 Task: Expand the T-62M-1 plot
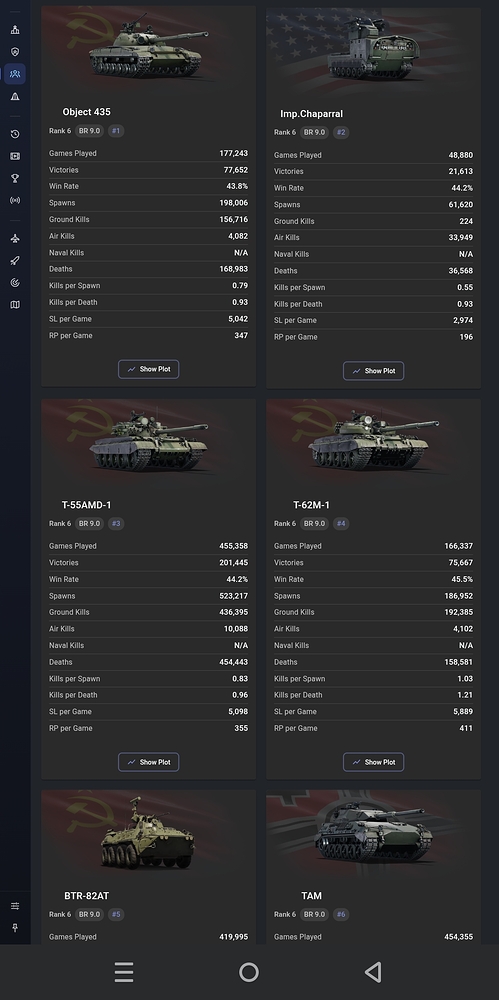373,762
